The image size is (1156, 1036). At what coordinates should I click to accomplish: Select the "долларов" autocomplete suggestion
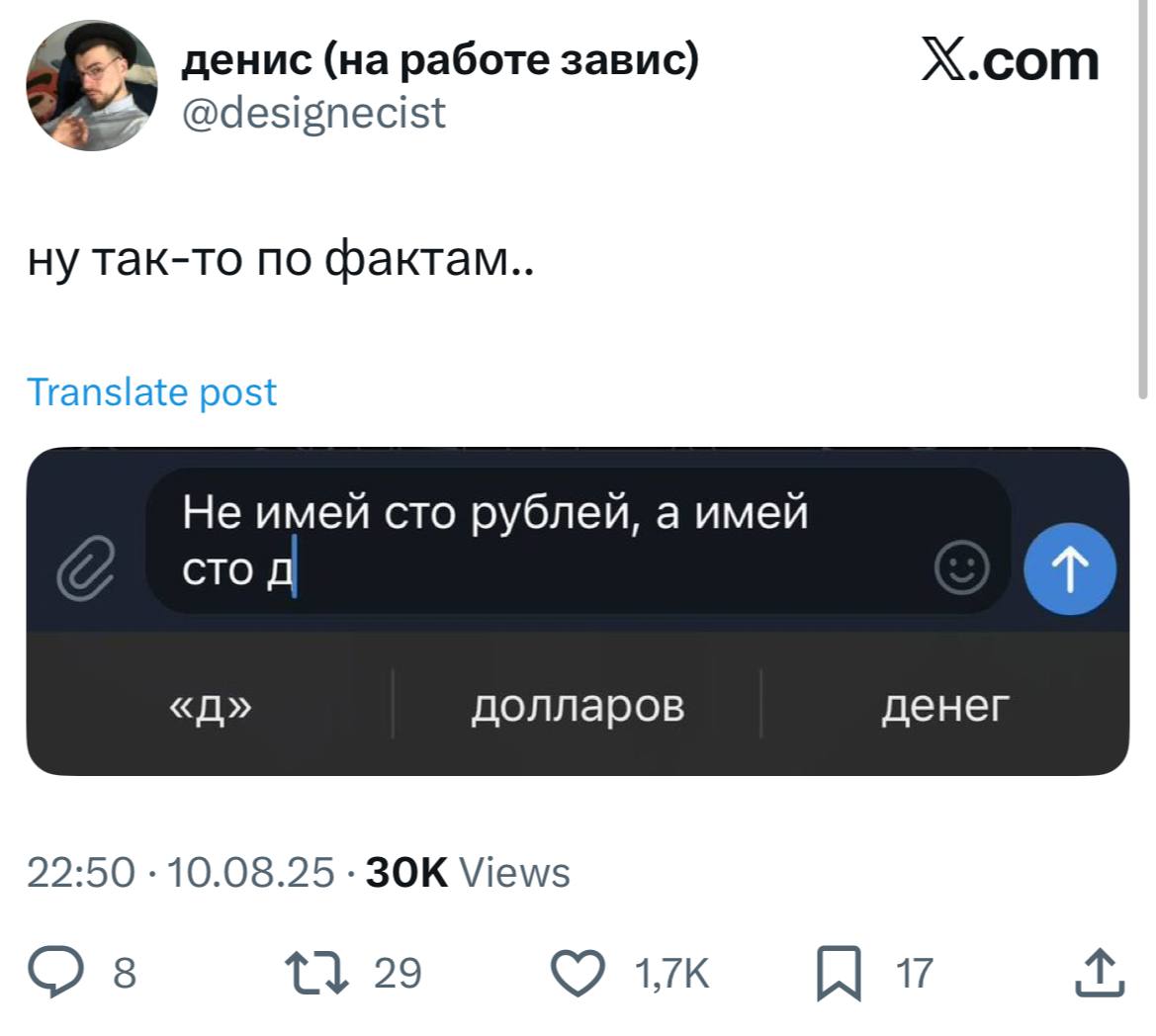click(x=578, y=706)
